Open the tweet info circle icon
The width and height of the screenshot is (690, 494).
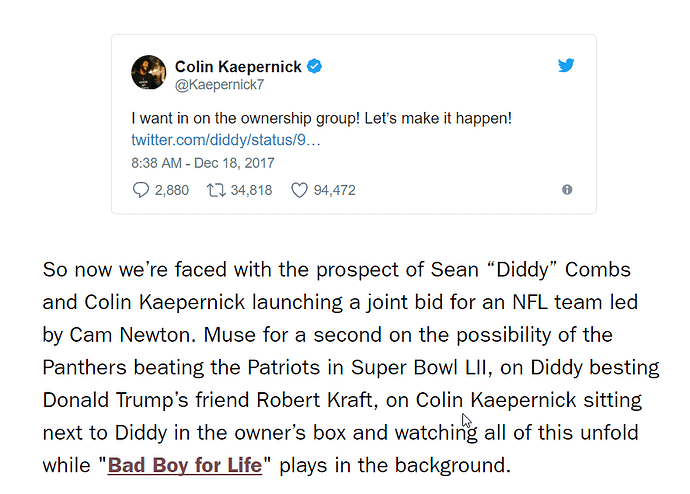click(x=567, y=190)
